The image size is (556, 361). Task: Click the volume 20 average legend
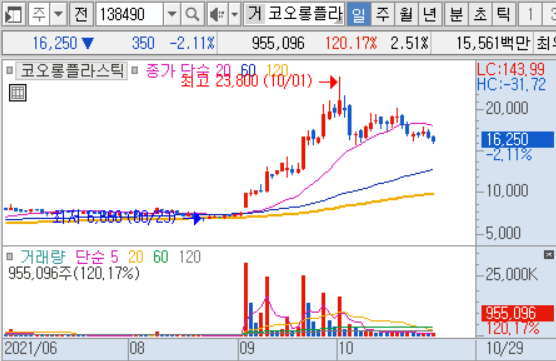coord(135,256)
